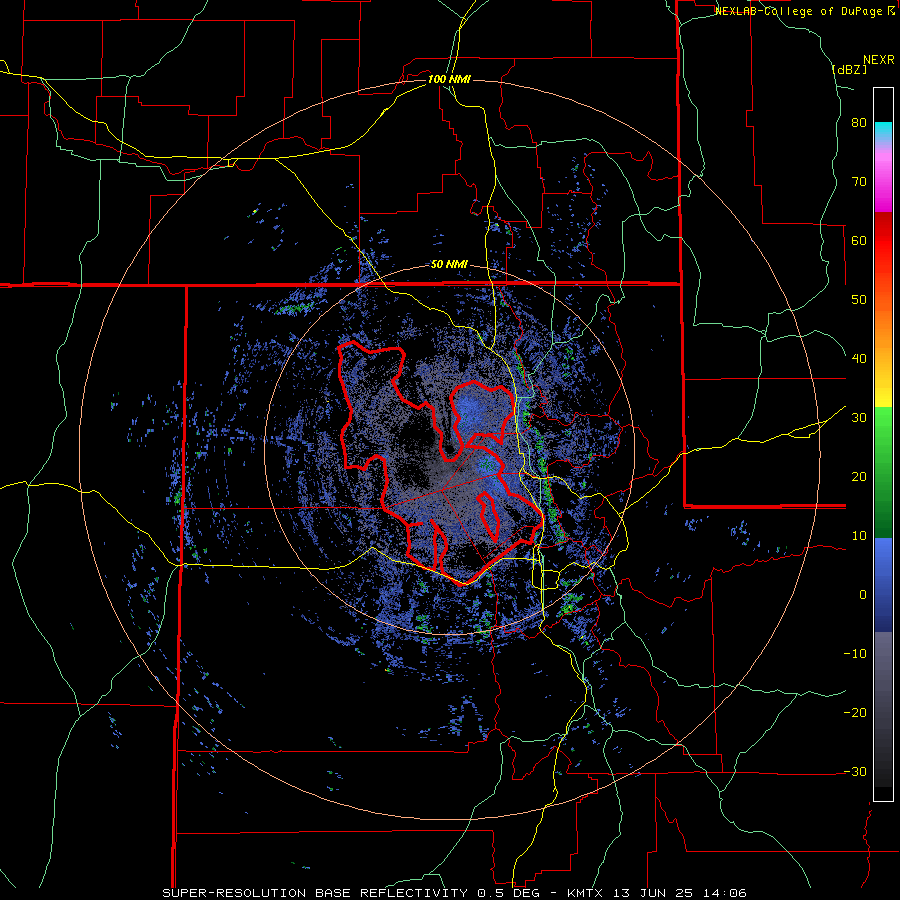Click the -10 value on the dBZ scale
Image resolution: width=900 pixels, height=900 pixels.
pyautogui.click(x=855, y=654)
